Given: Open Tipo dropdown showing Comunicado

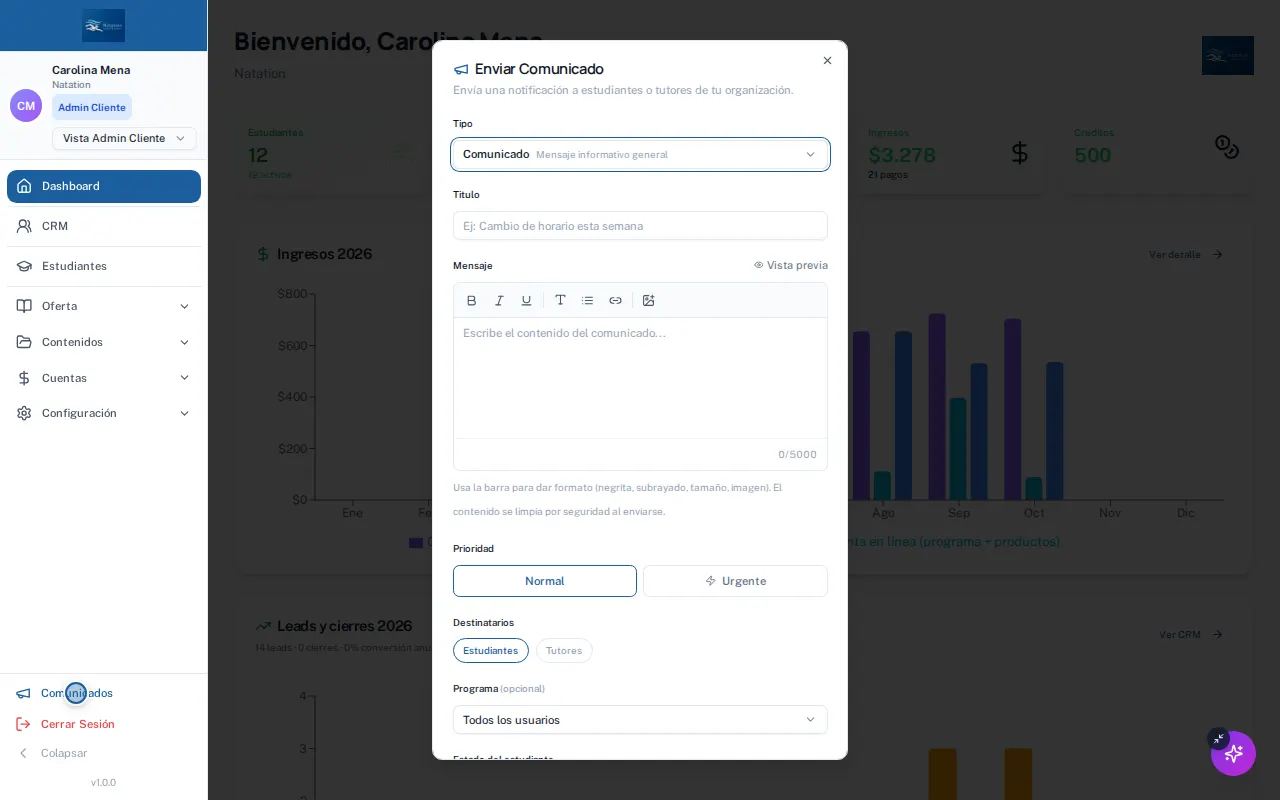Looking at the screenshot, I should tap(640, 154).
